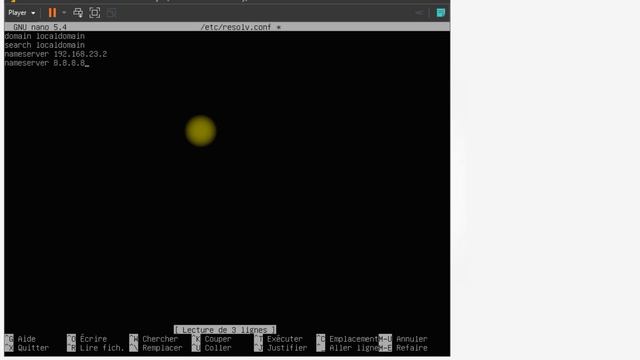Click the ^O Écrire shortcut hint
The image size is (640, 360).
click(x=87, y=339)
